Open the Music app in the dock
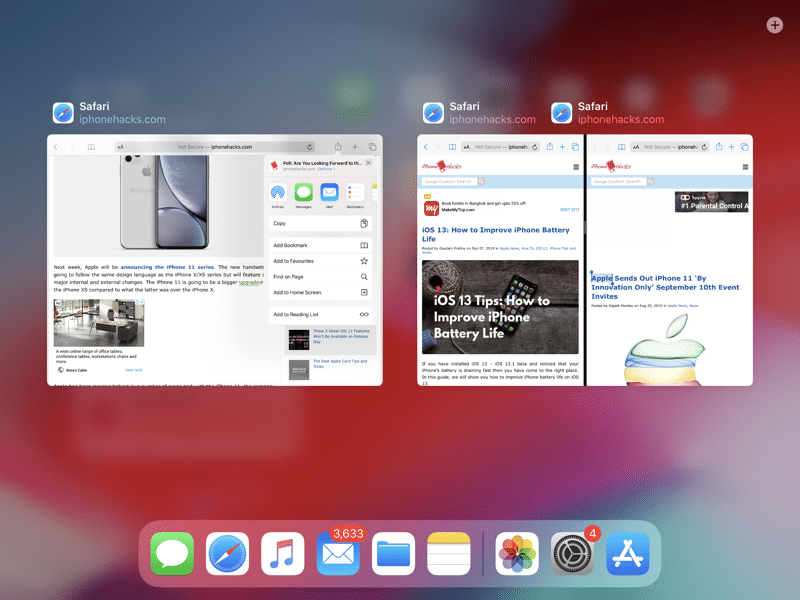 tap(283, 553)
